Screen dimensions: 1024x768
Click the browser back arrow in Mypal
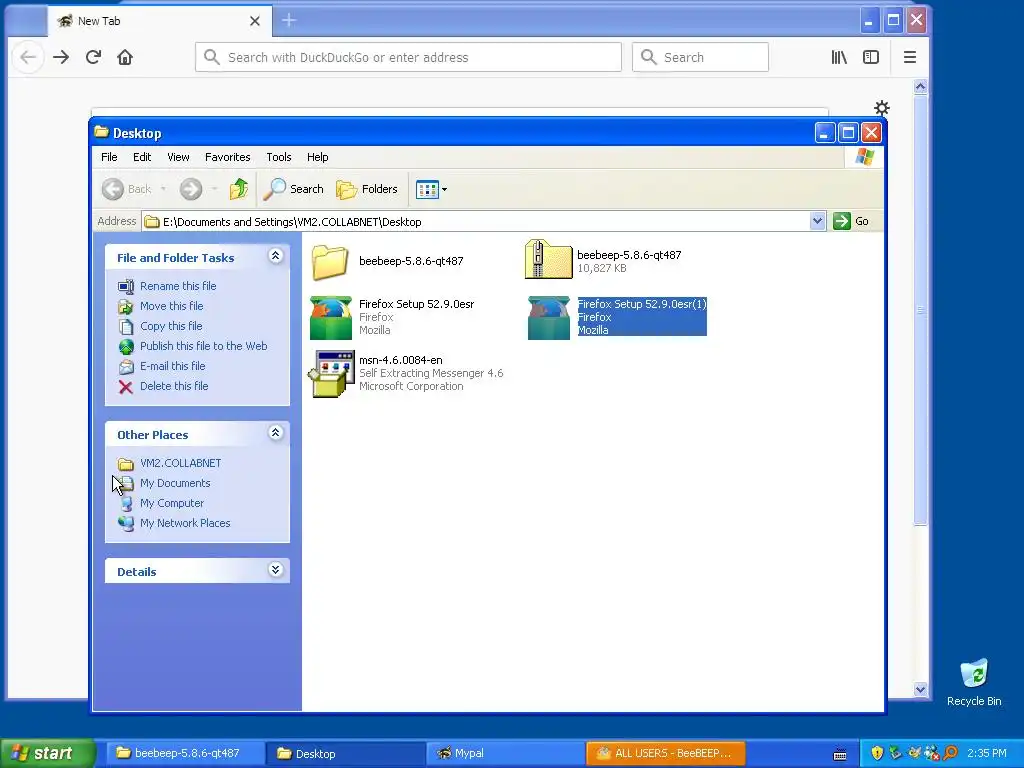click(28, 57)
